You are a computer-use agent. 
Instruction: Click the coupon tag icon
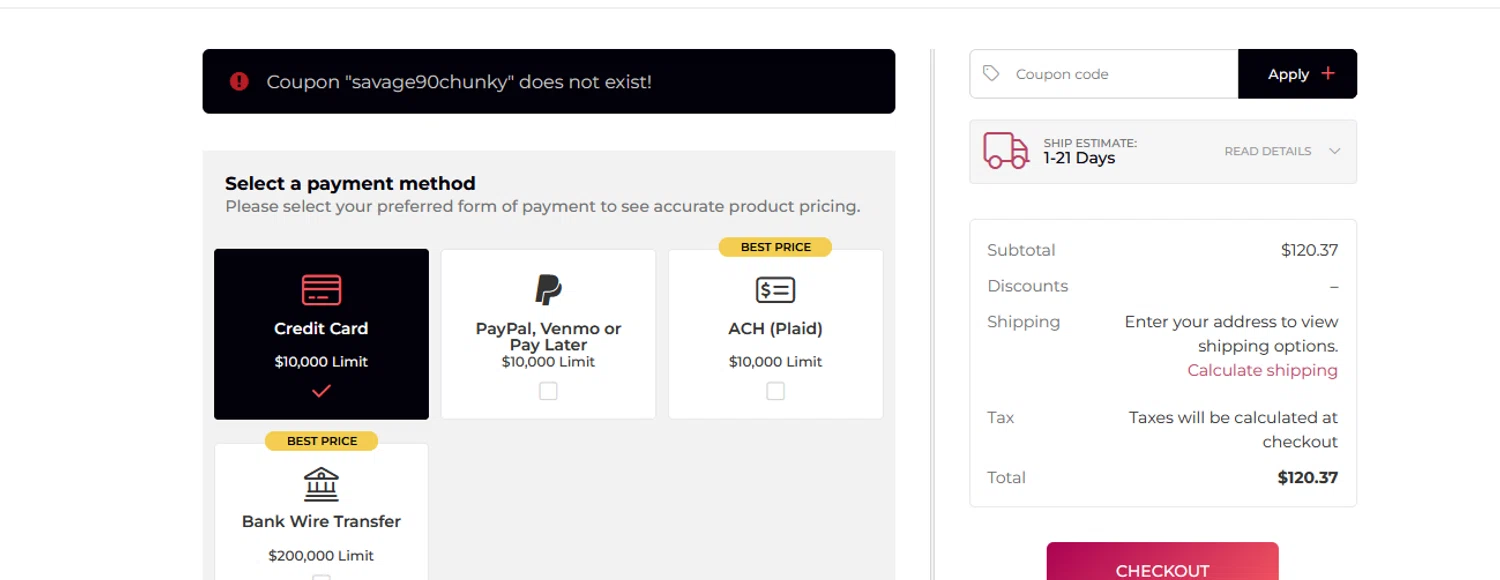(x=991, y=74)
